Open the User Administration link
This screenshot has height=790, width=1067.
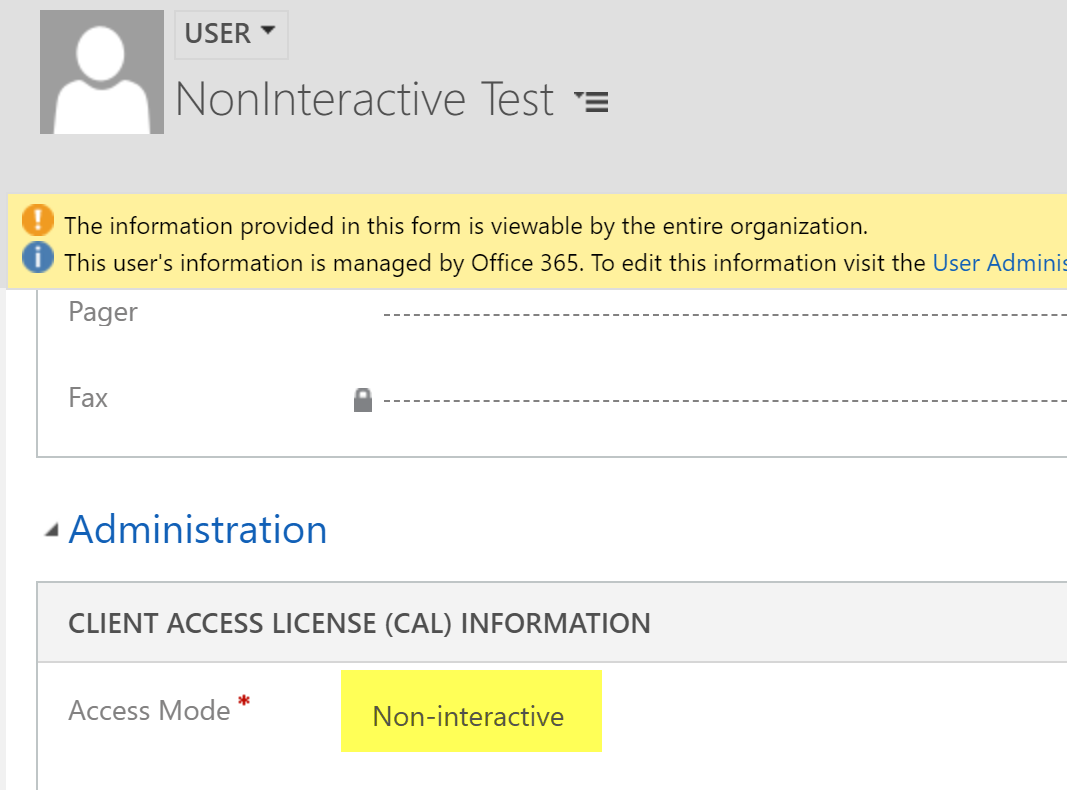pyautogui.click(x=999, y=263)
